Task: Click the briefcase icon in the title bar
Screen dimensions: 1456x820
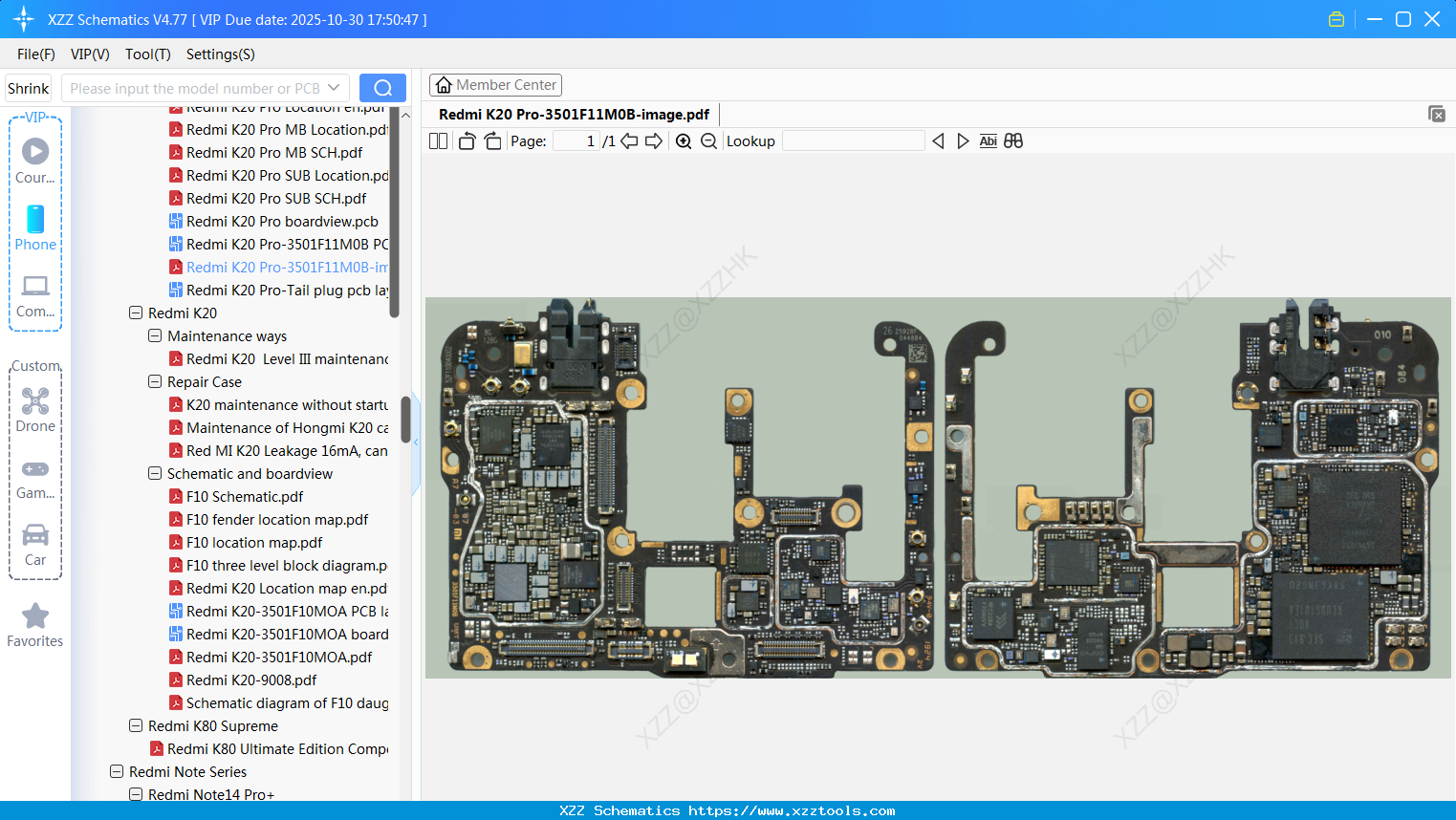Action: (1336, 18)
